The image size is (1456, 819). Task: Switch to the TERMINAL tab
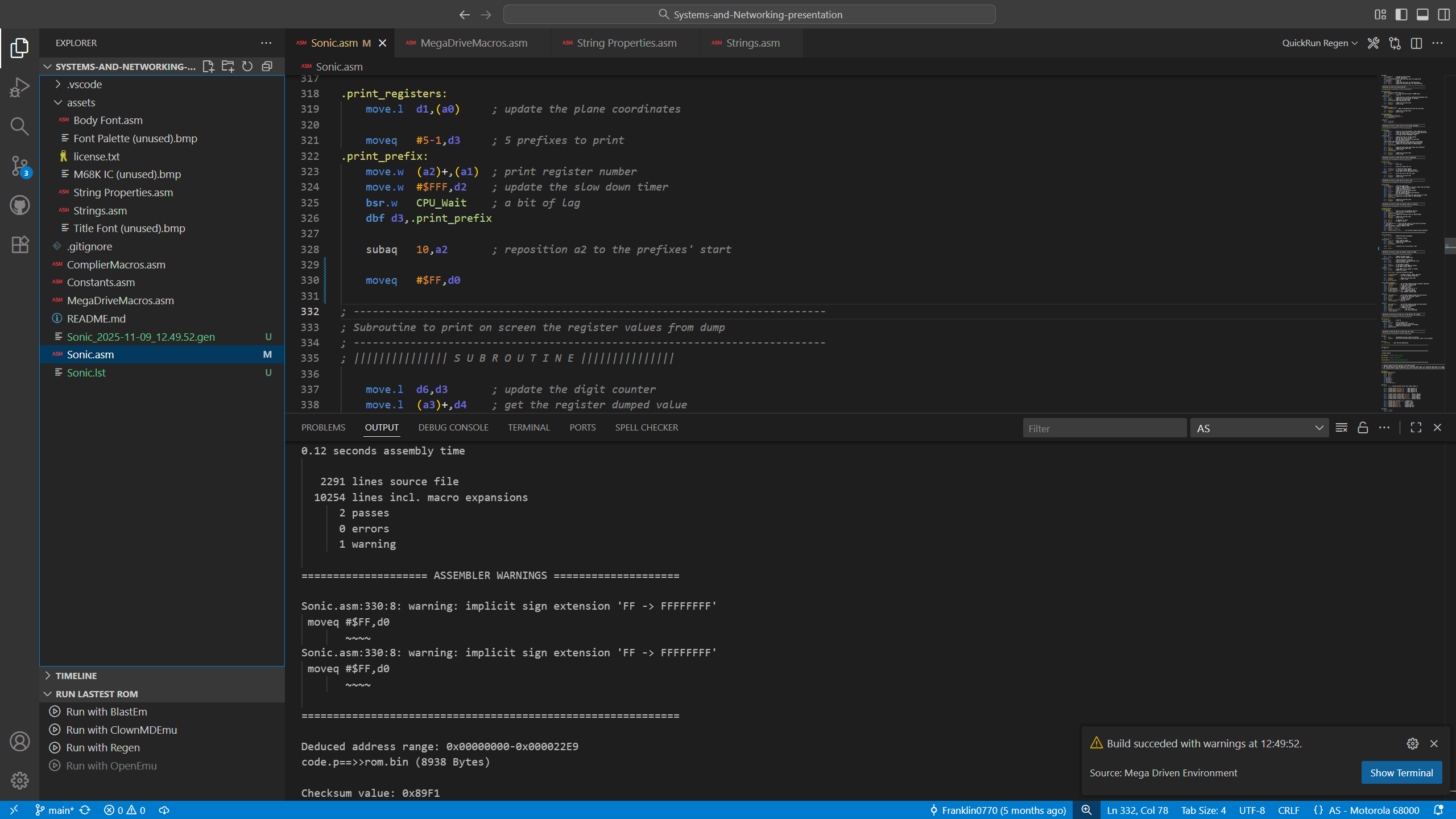tap(528, 427)
